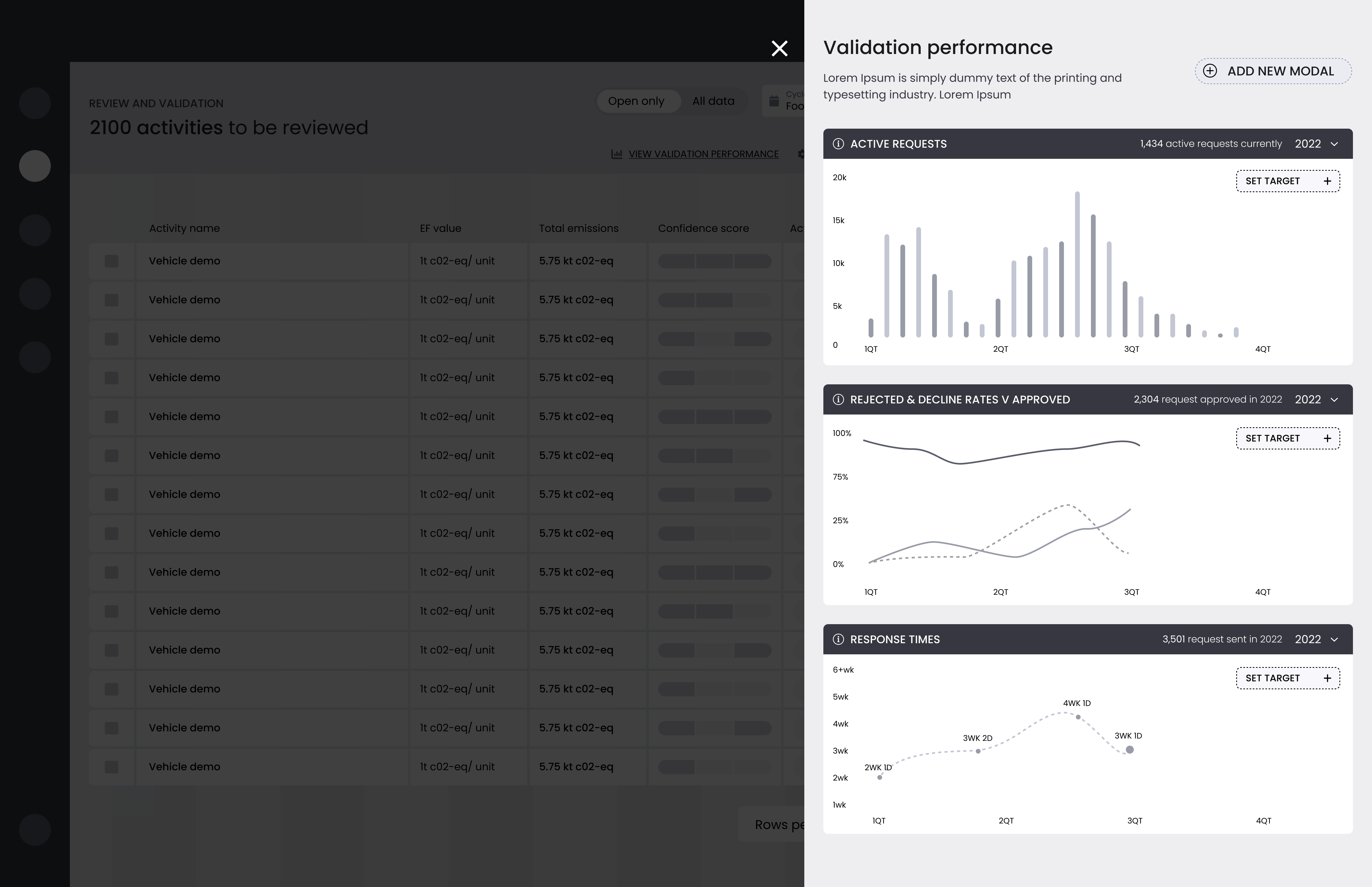Screen dimensions: 1372x887
Task: Click the settings gear next to validation performance
Action: [x=801, y=154]
